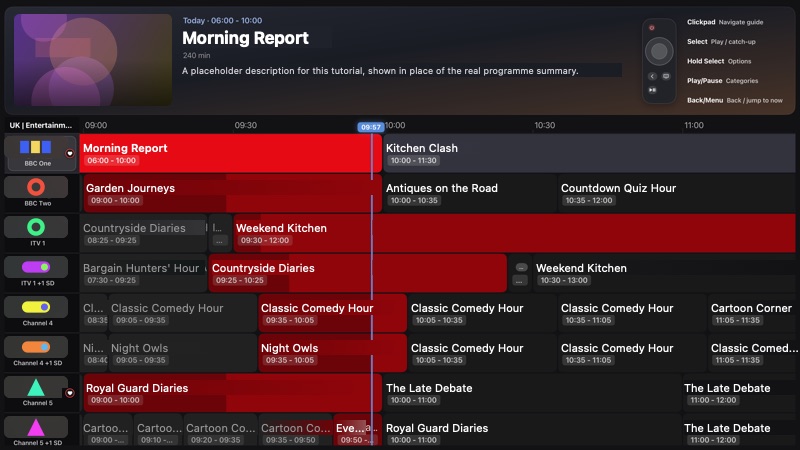
Task: Select Weekend Kitchen 10:30 - 13:00
Action: click(x=664, y=273)
